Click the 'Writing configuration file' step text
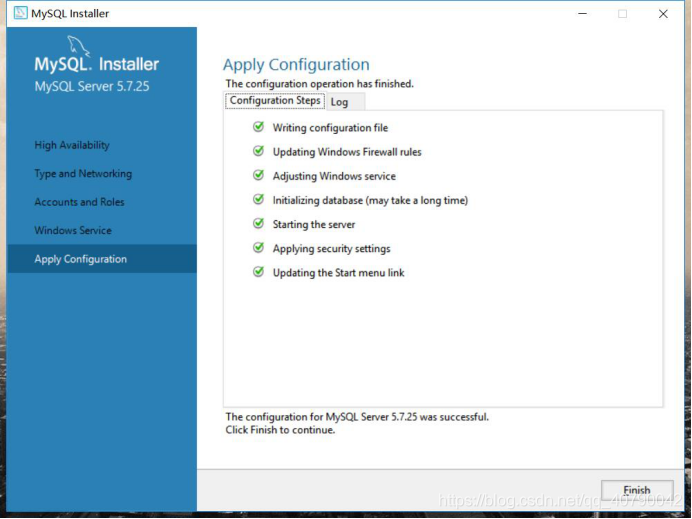Screen dimensions: 692x519 click(x=330, y=128)
